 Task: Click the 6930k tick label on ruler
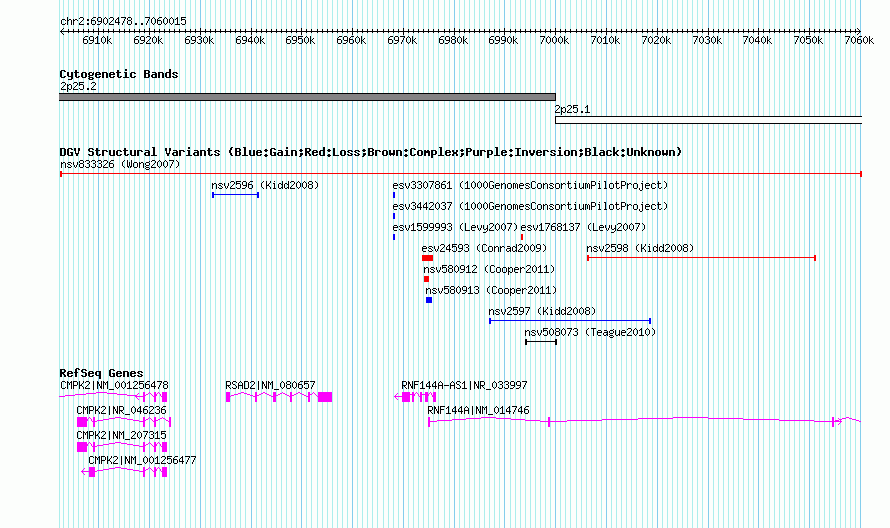(199, 40)
